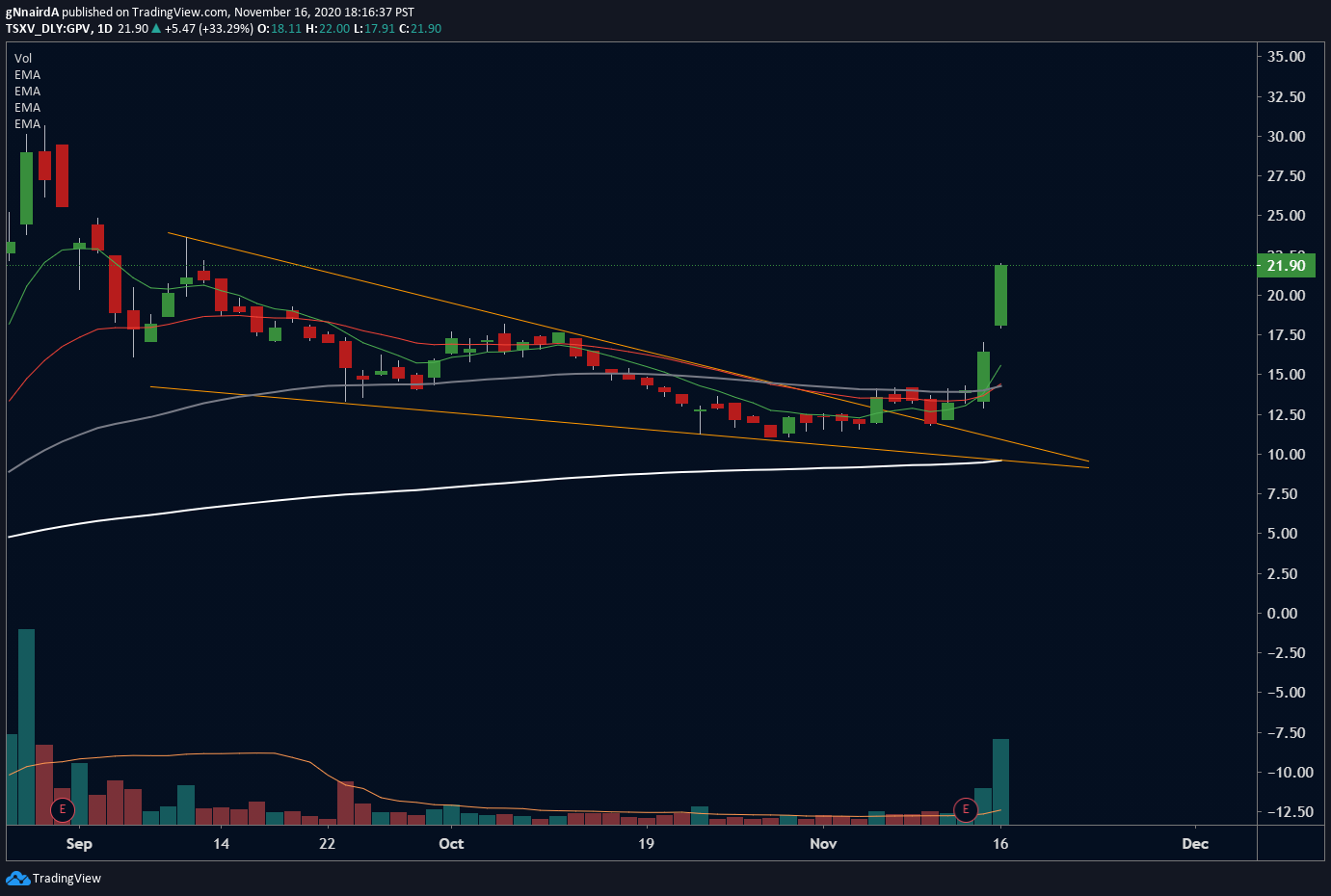This screenshot has height=896, width=1331.
Task: Click the Sep date axis label
Action: tap(79, 844)
